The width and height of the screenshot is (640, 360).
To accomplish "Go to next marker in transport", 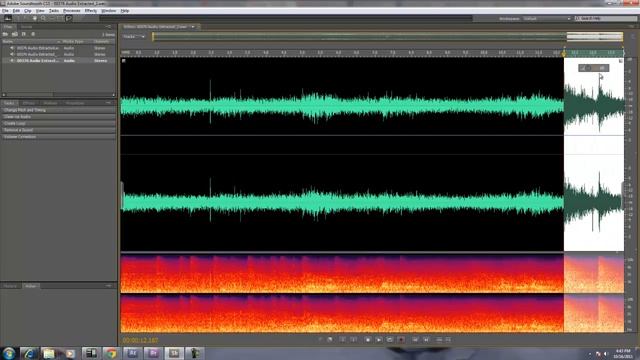I will tap(426, 340).
